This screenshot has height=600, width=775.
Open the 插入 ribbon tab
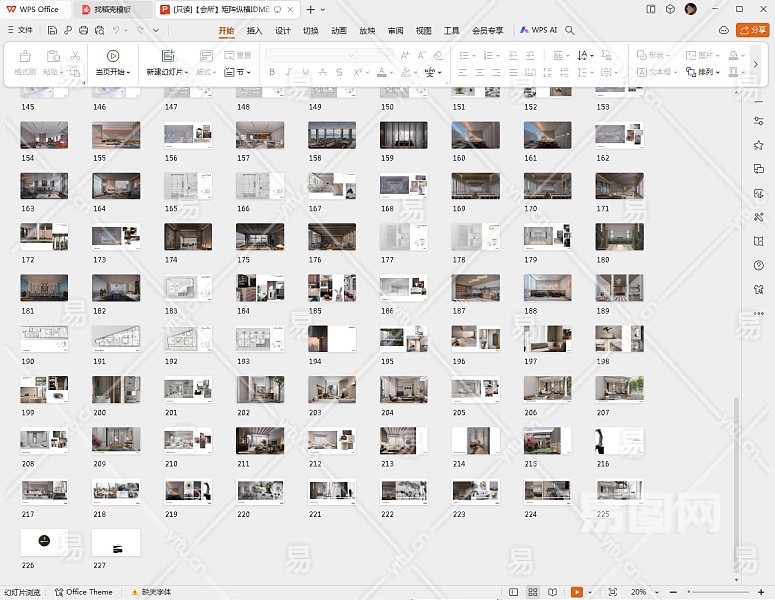(254, 31)
